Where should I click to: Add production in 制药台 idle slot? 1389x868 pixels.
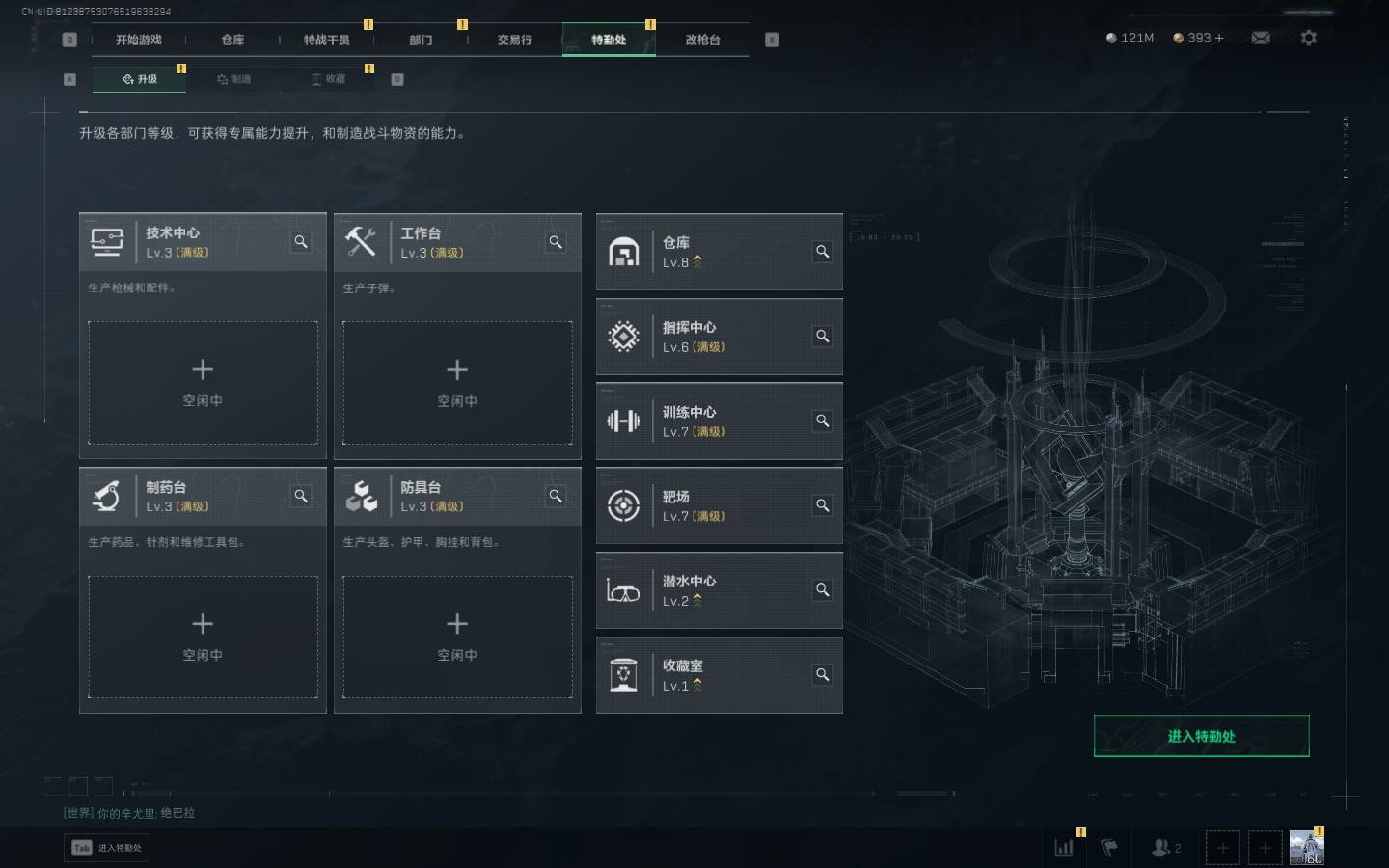pyautogui.click(x=203, y=637)
